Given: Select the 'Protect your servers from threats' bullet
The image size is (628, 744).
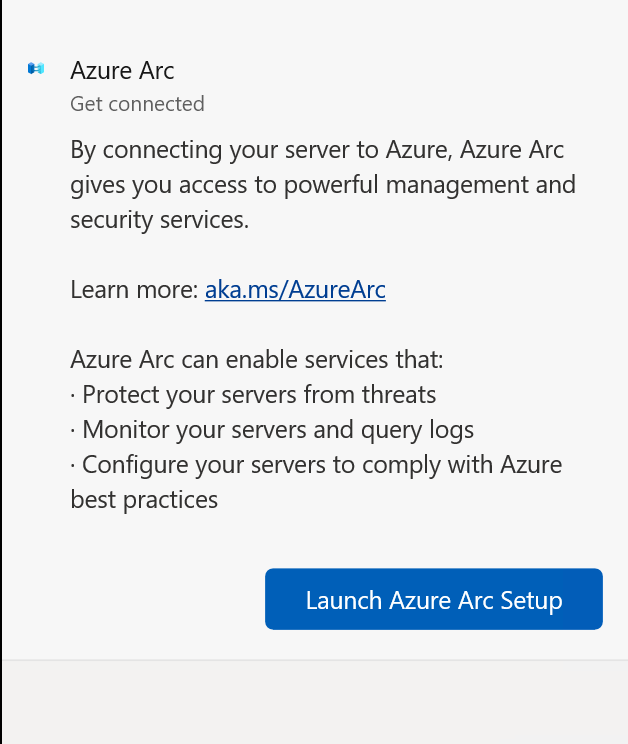Looking at the screenshot, I should pos(253,395).
